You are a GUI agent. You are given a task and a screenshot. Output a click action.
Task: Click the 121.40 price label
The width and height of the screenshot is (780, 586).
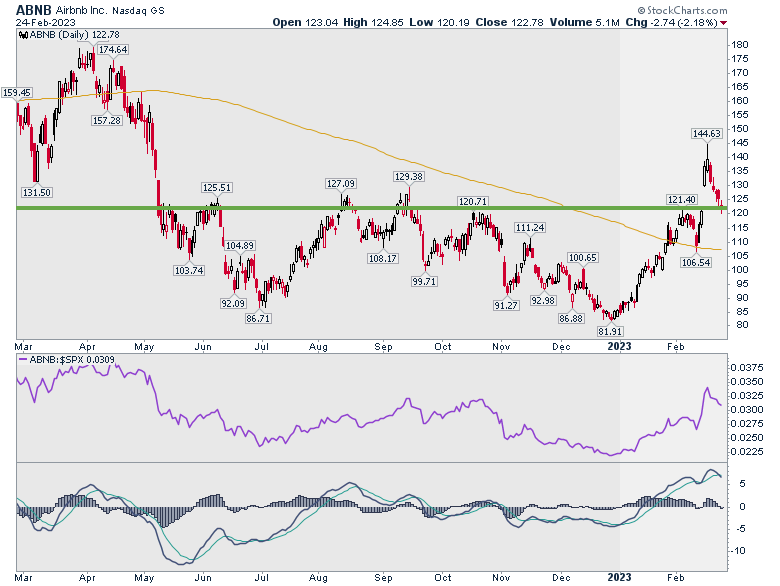pyautogui.click(x=682, y=199)
